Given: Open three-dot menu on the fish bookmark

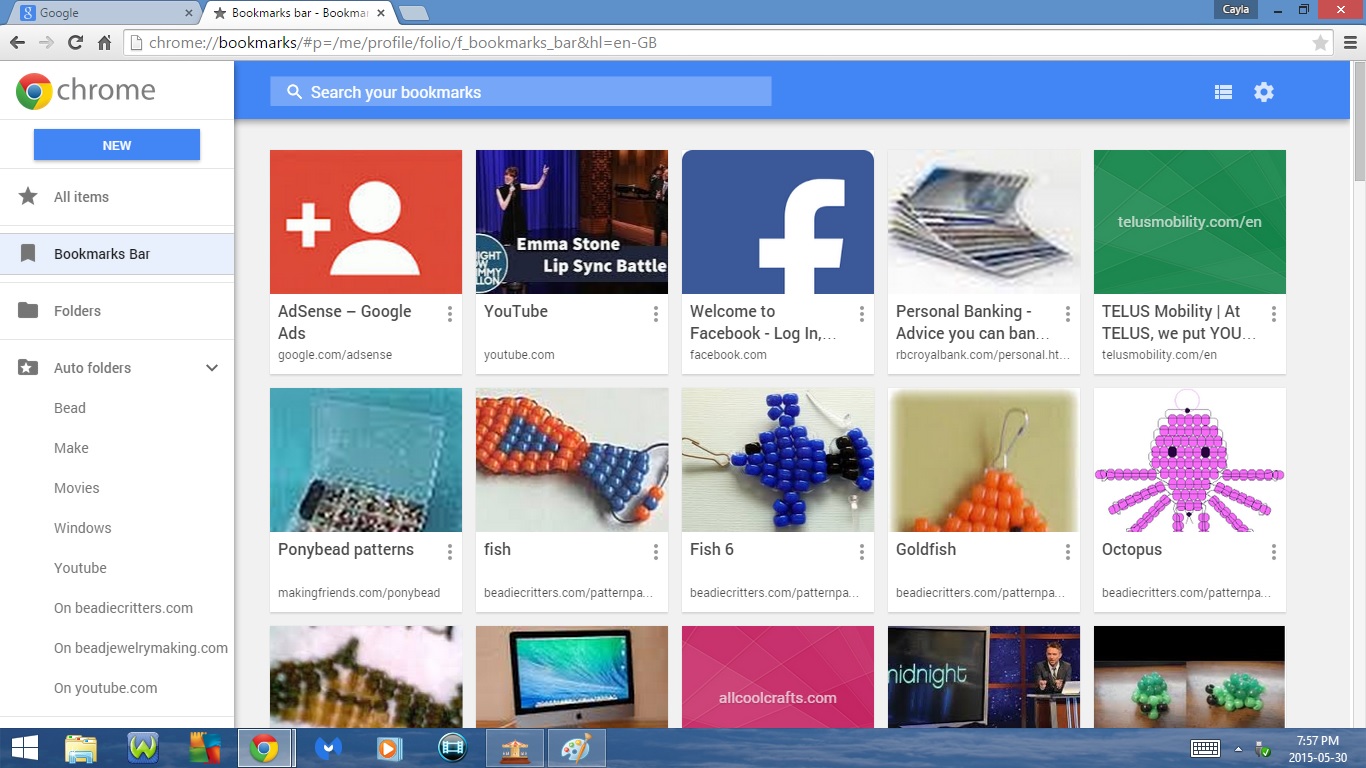Looking at the screenshot, I should [656, 552].
